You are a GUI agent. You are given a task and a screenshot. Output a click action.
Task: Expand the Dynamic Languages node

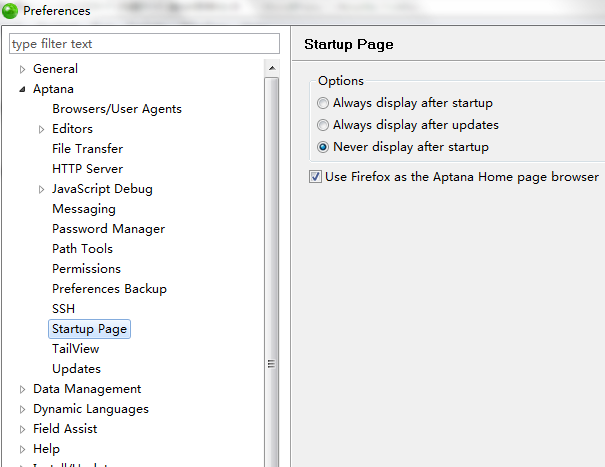(22, 409)
